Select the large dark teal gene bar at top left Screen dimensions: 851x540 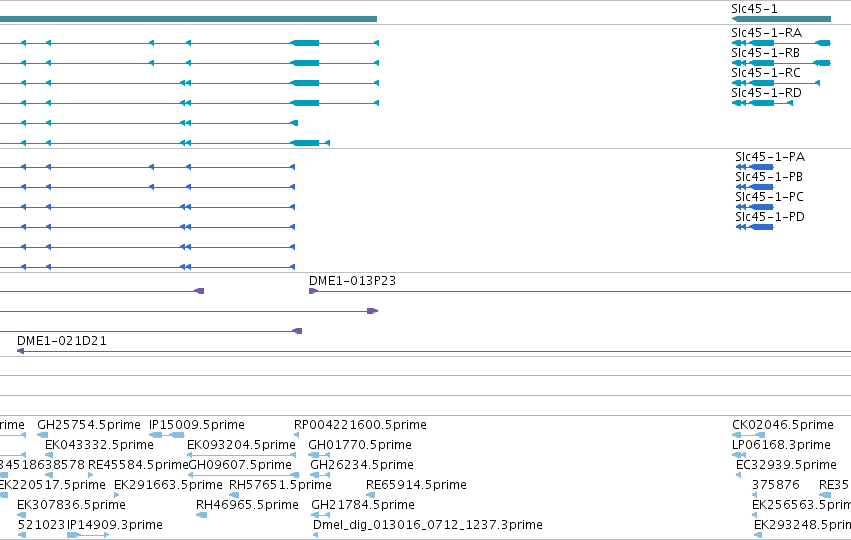click(188, 19)
